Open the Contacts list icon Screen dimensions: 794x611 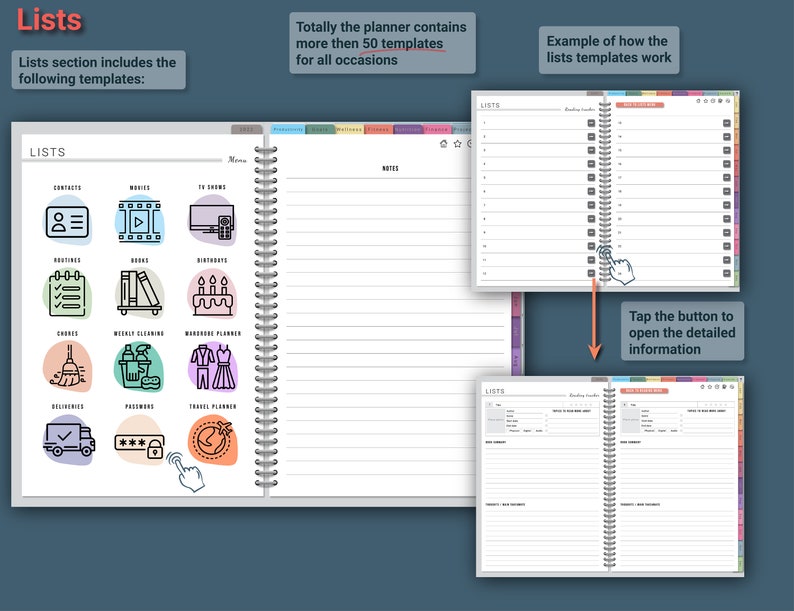tap(67, 221)
